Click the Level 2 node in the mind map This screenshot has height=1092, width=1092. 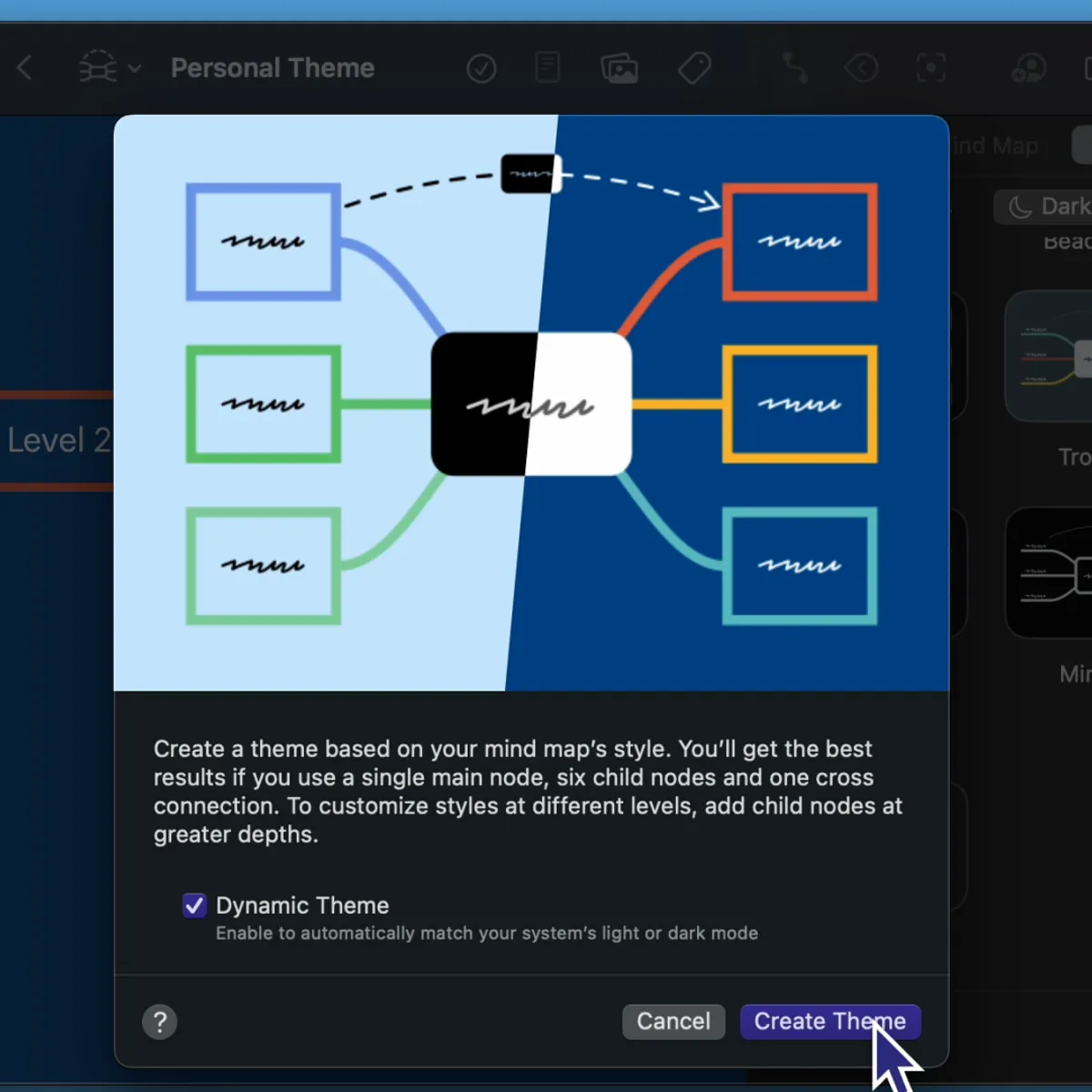[56, 440]
